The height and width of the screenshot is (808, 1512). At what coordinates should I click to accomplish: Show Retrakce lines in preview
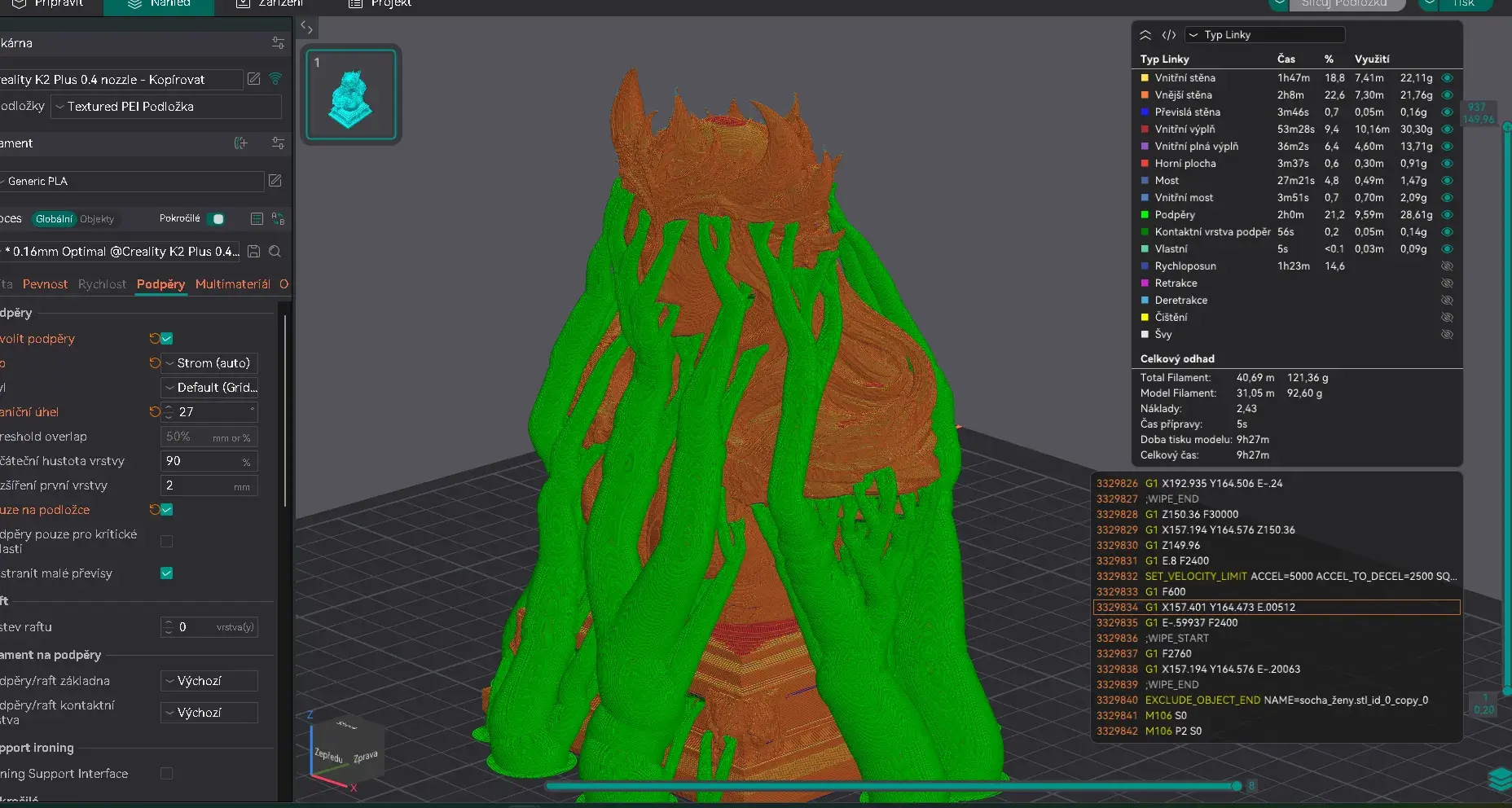pyautogui.click(x=1447, y=283)
